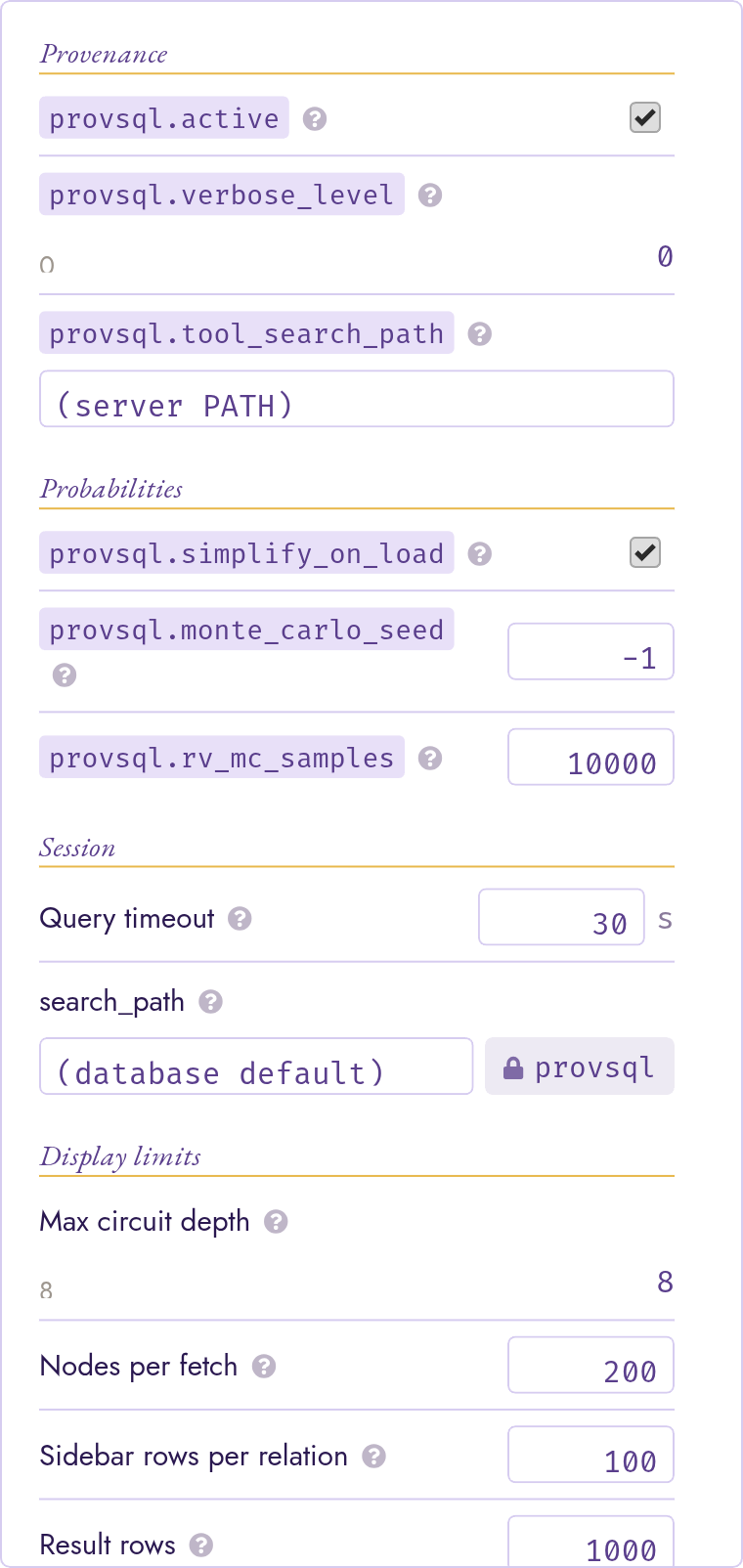This screenshot has height=1568, width=743.
Task: Uncheck provsql.simplify_on_load checkbox
Action: coord(645,553)
